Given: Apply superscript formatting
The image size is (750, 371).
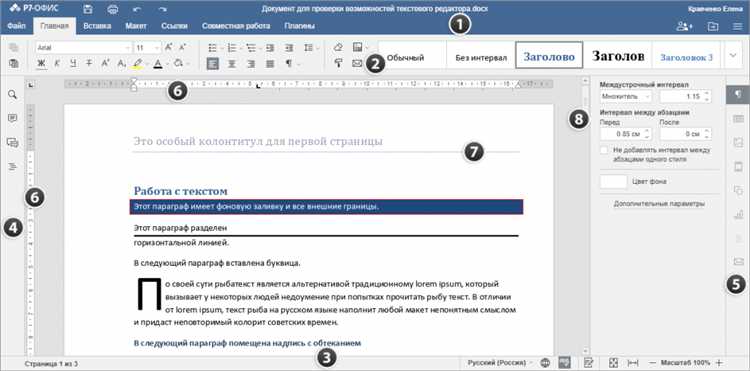Looking at the screenshot, I should pyautogui.click(x=106, y=63).
